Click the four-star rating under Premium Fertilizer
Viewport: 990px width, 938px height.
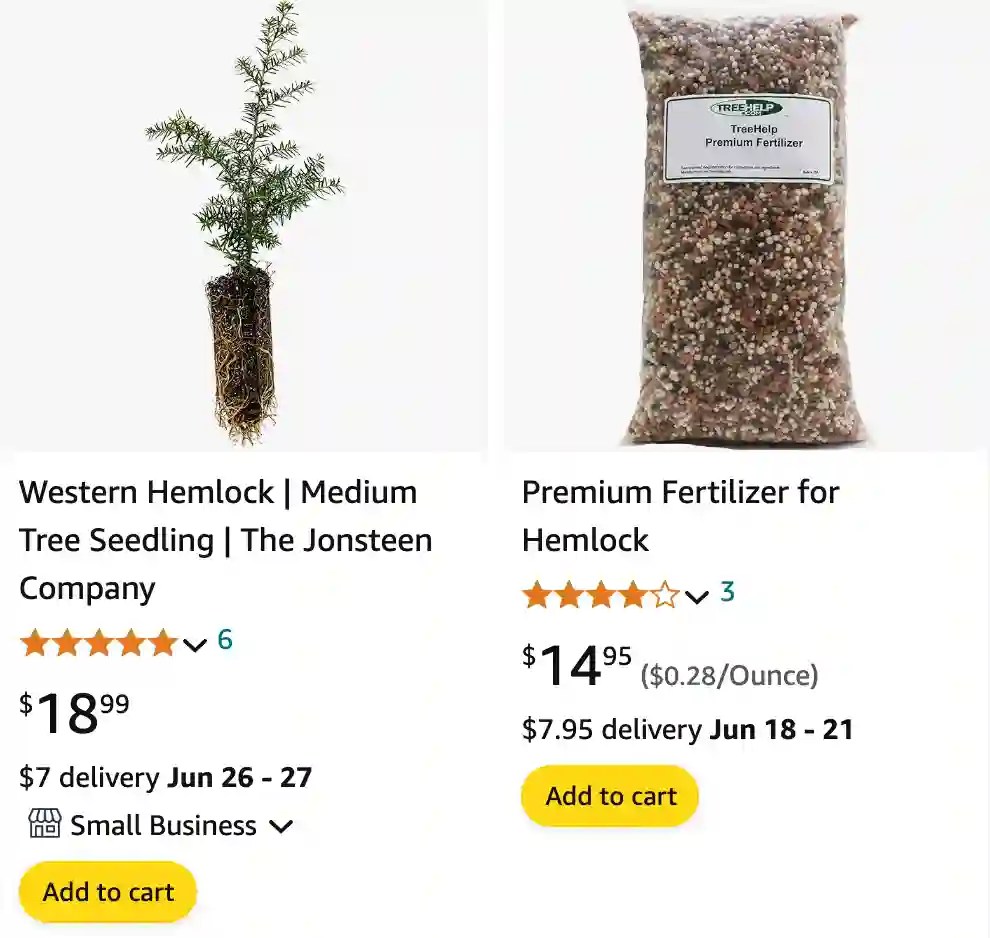[x=599, y=594]
